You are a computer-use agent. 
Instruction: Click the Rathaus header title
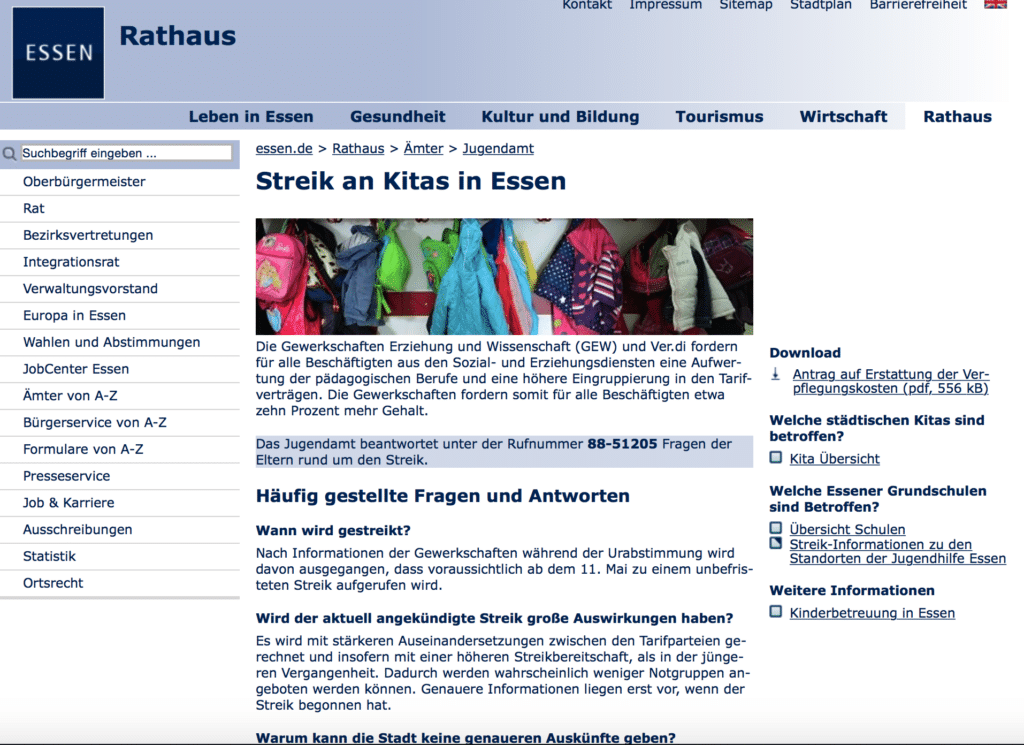pyautogui.click(x=178, y=36)
